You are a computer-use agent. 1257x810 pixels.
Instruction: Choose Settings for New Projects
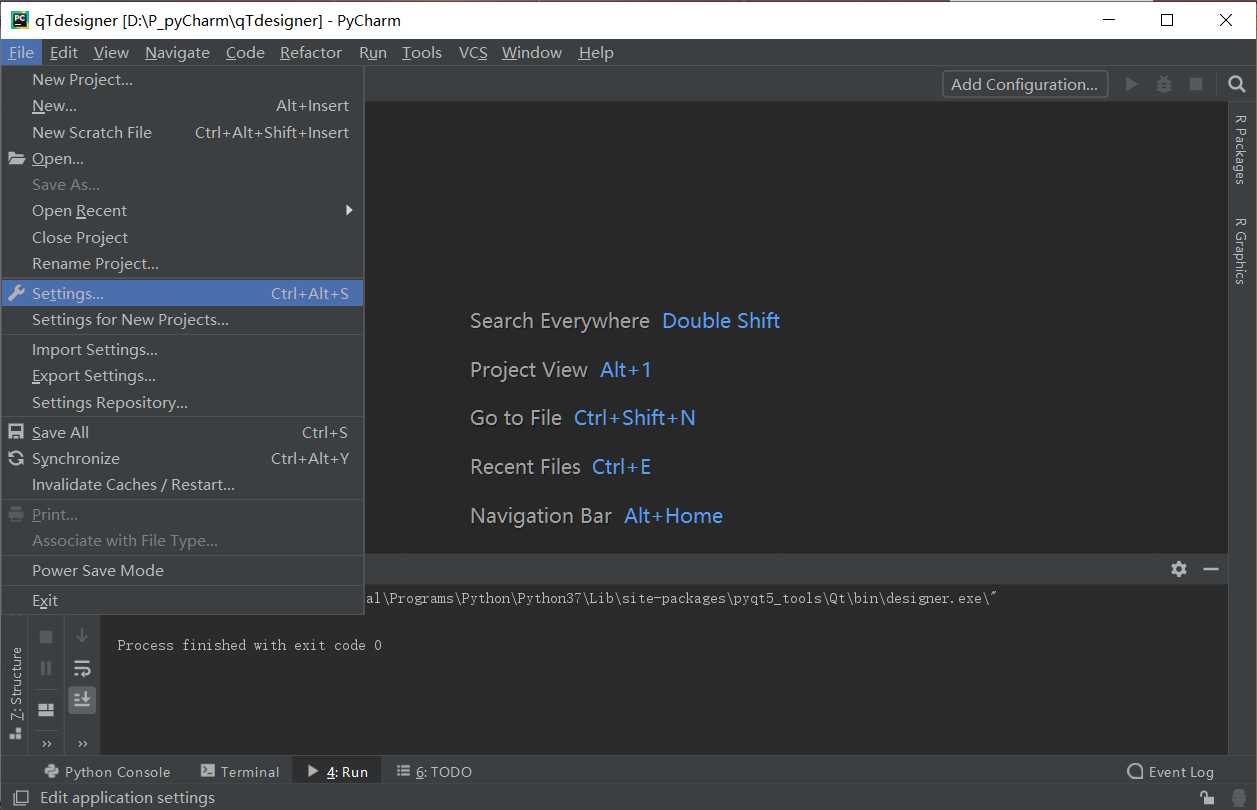pos(182,319)
